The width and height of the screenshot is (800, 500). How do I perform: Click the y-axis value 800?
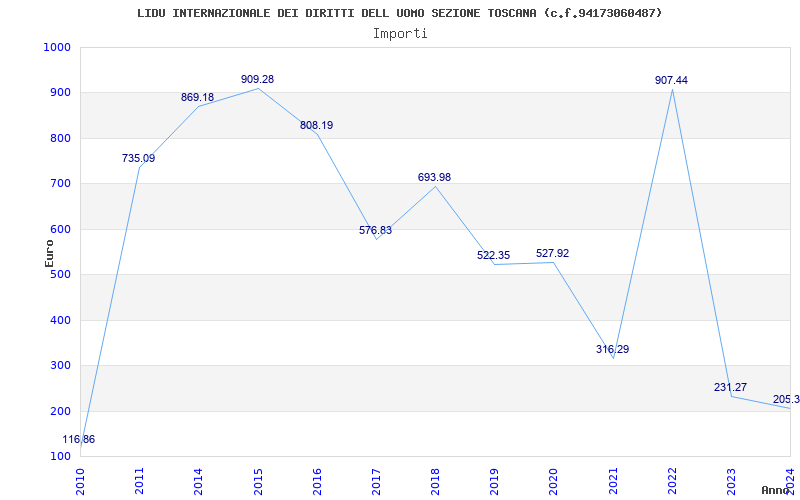(x=60, y=138)
